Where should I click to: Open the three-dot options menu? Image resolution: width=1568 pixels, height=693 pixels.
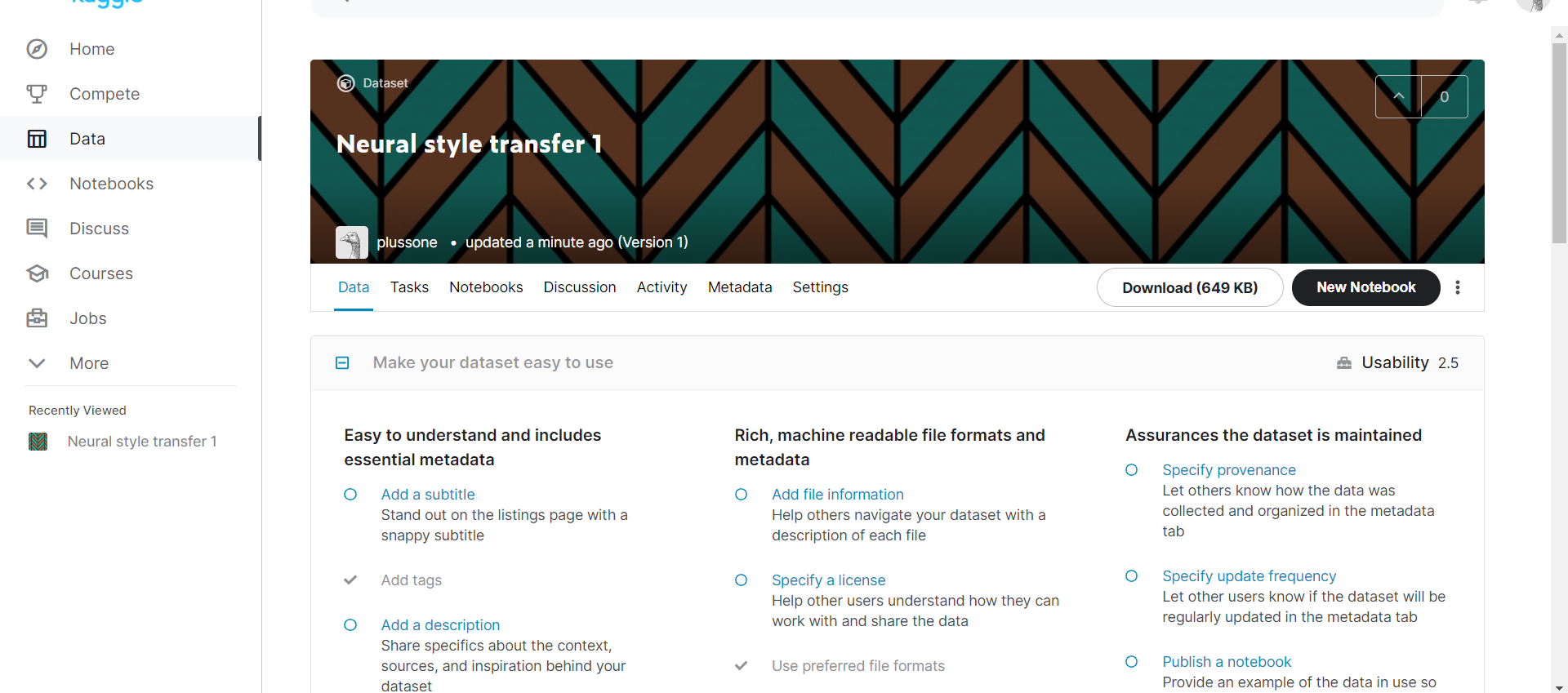[1458, 287]
